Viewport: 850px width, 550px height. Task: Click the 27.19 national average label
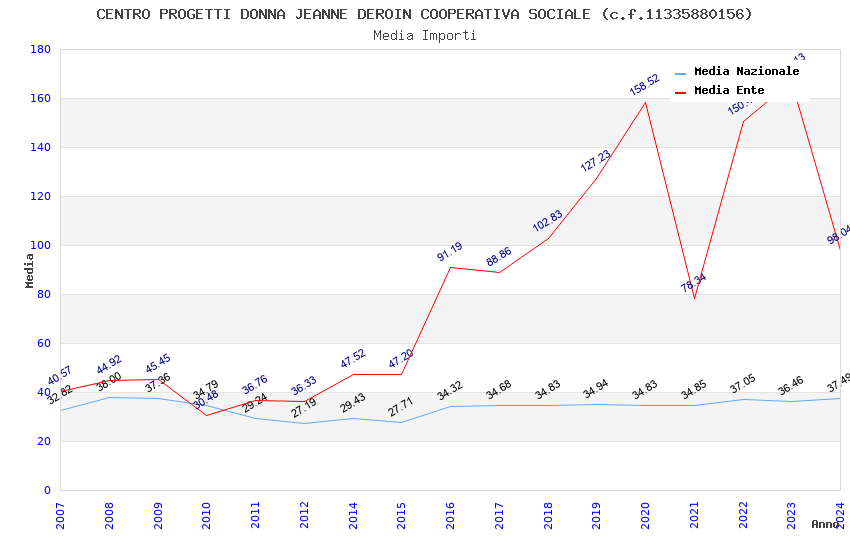(304, 408)
